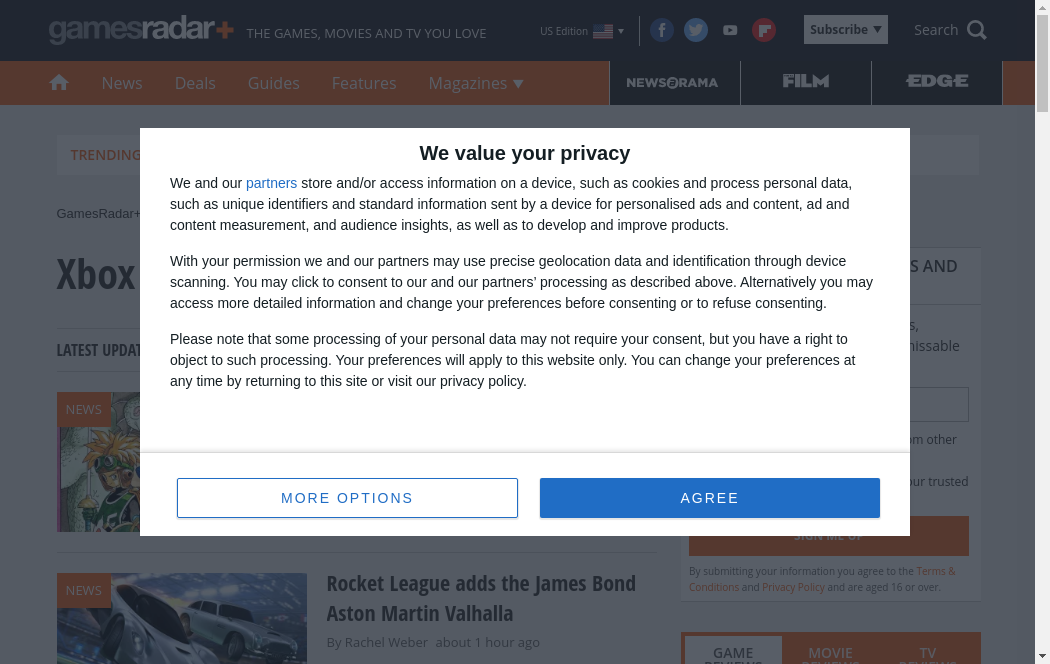This screenshot has height=664, width=1050.
Task: Click the More Options button
Action: click(347, 498)
